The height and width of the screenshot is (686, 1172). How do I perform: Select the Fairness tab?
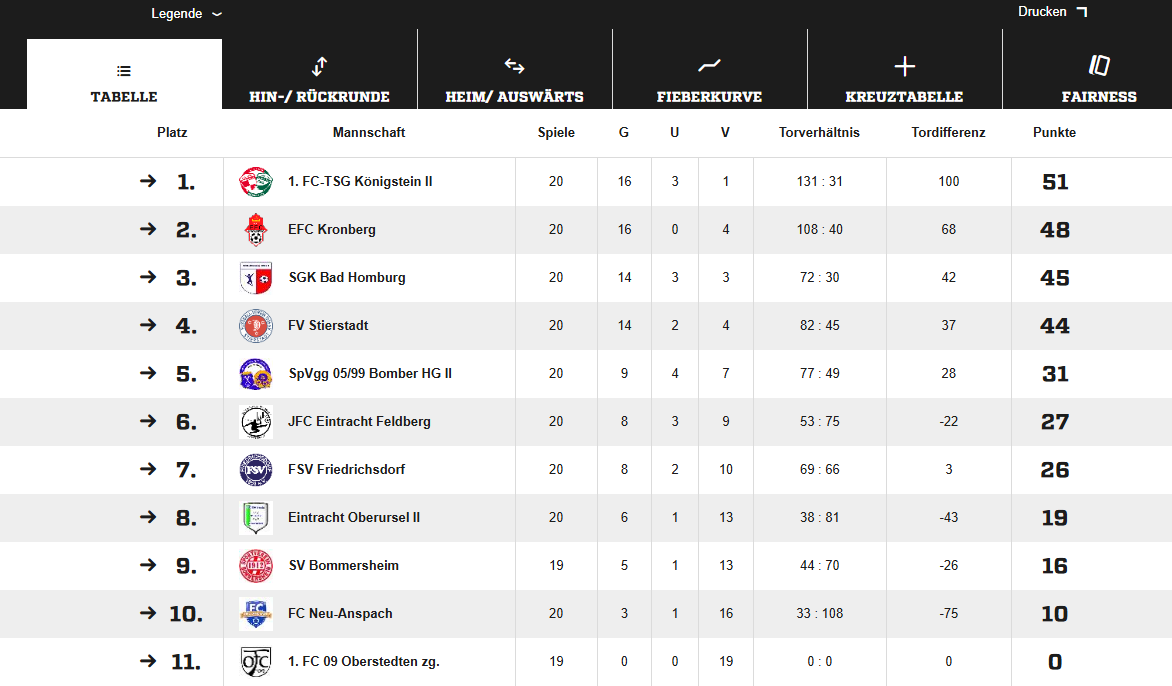pos(1099,79)
